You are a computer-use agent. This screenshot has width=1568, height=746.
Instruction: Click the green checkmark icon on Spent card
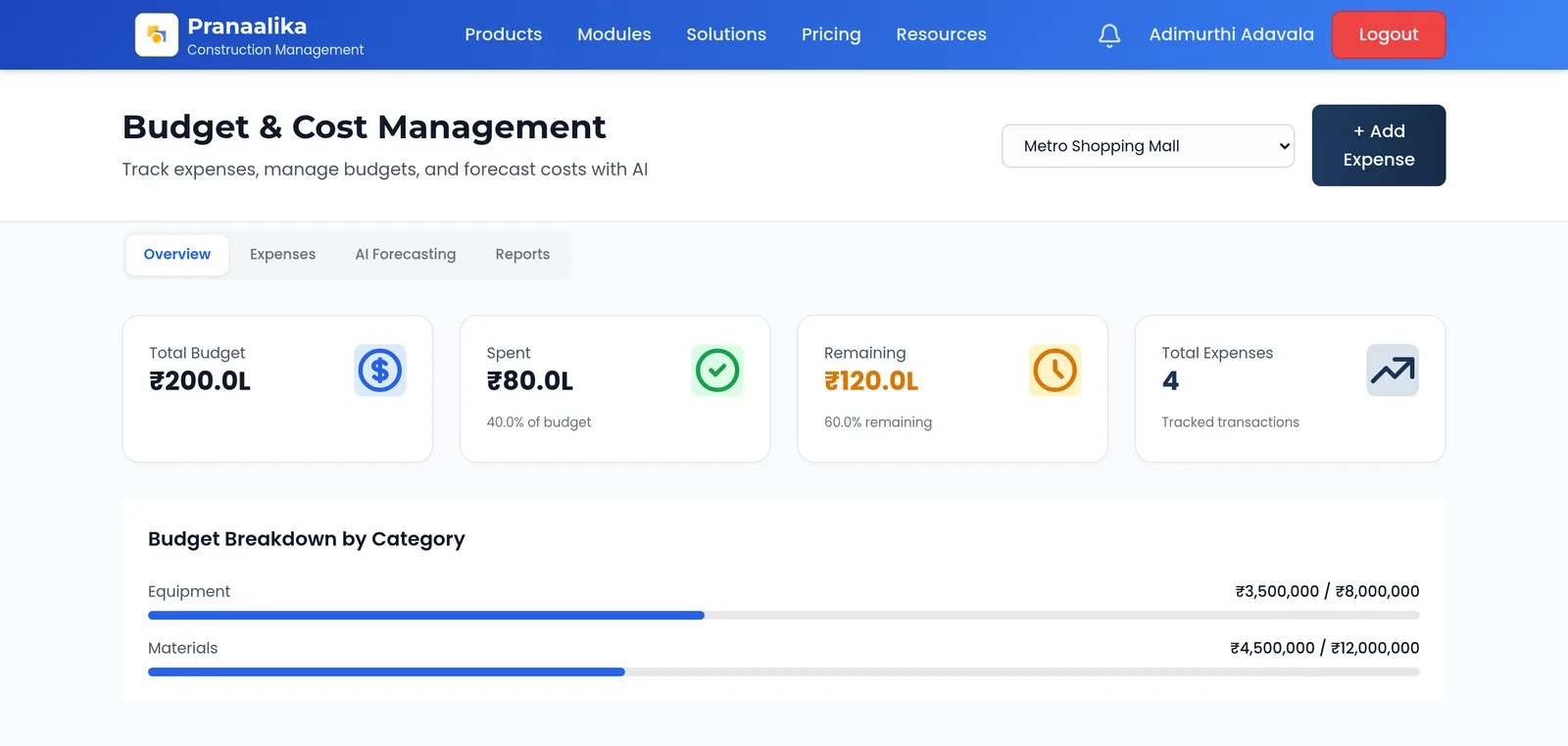click(x=717, y=371)
